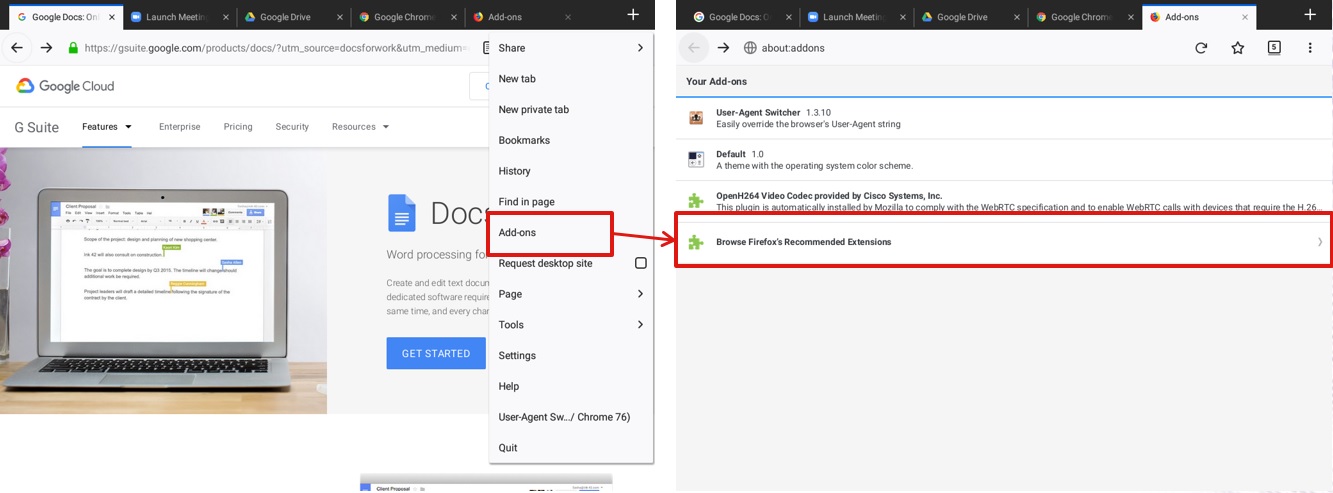Close the Add-ons tab in right window
This screenshot has width=1333, height=493.
point(1246,17)
